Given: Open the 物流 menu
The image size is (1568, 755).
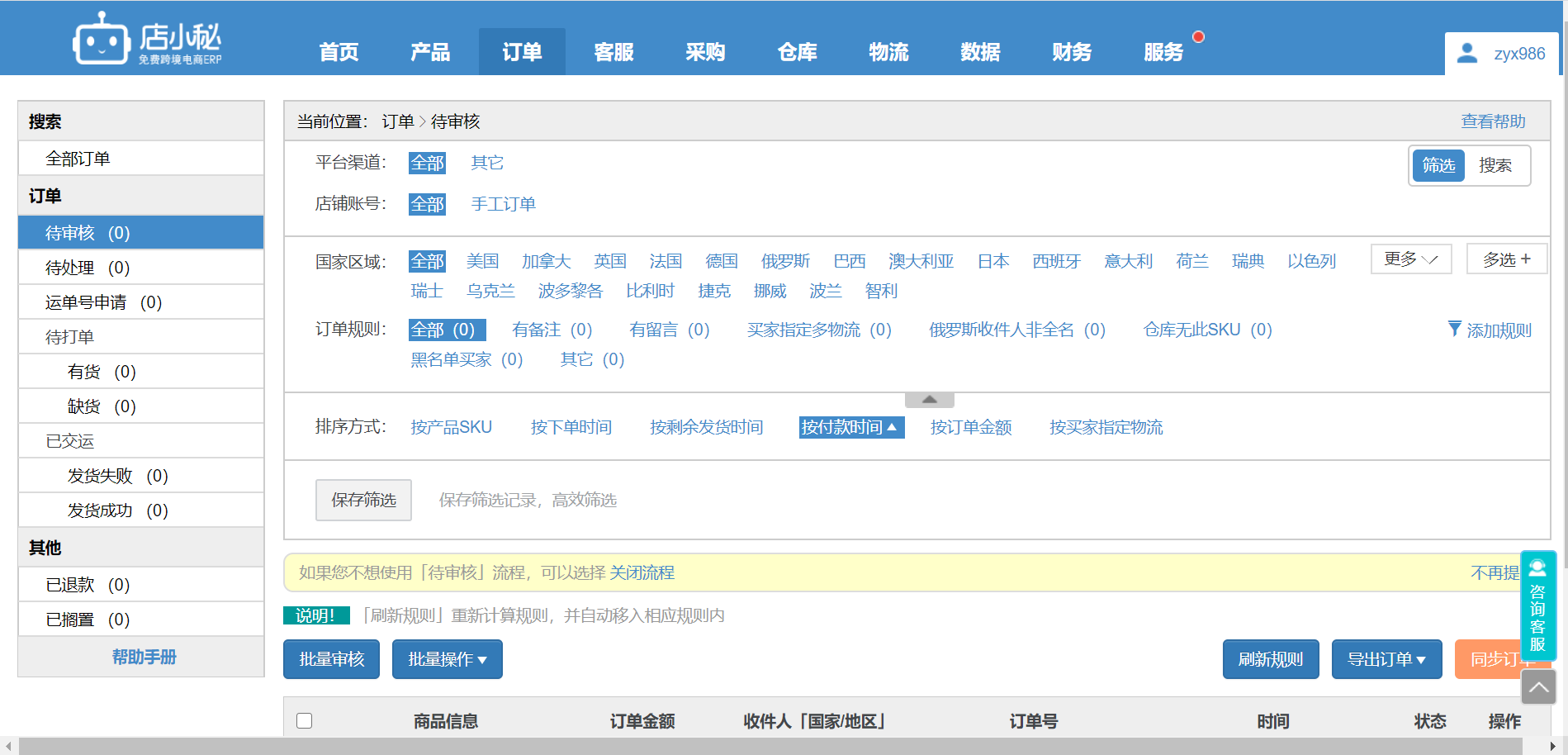Looking at the screenshot, I should [889, 52].
